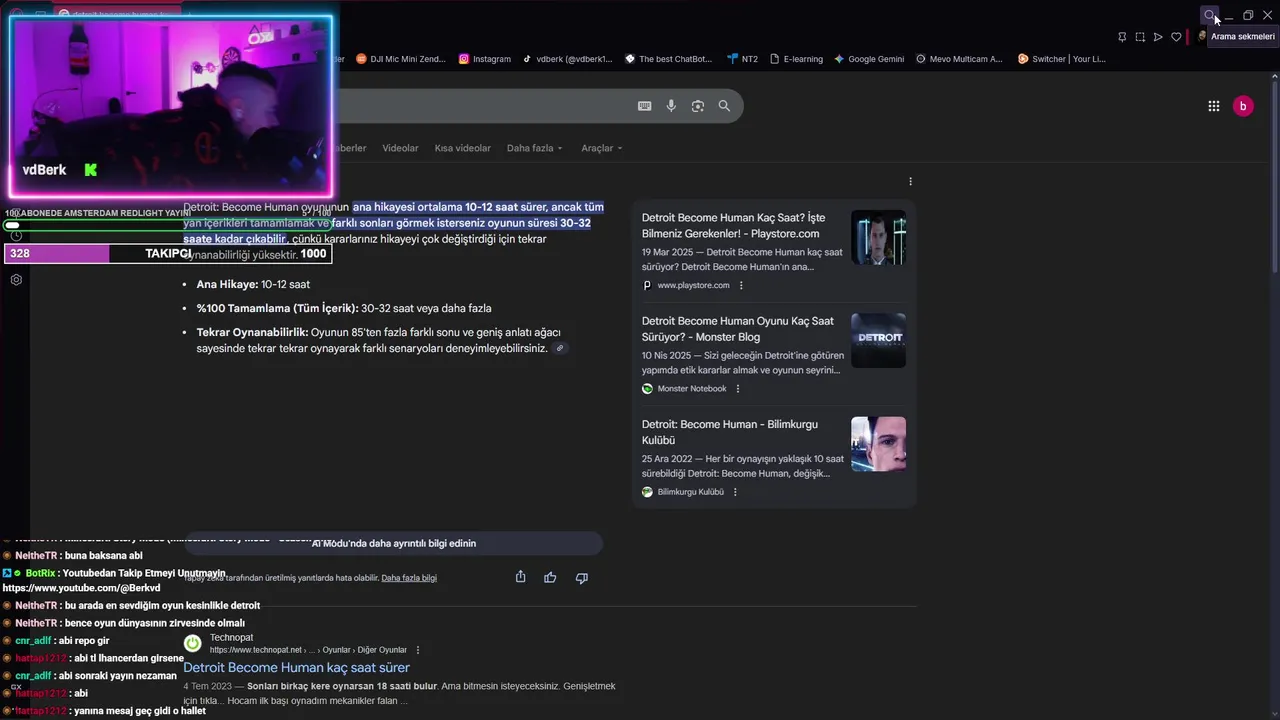Open the Mevo Multicam bookmark
This screenshot has height=720, width=1280.
(959, 59)
